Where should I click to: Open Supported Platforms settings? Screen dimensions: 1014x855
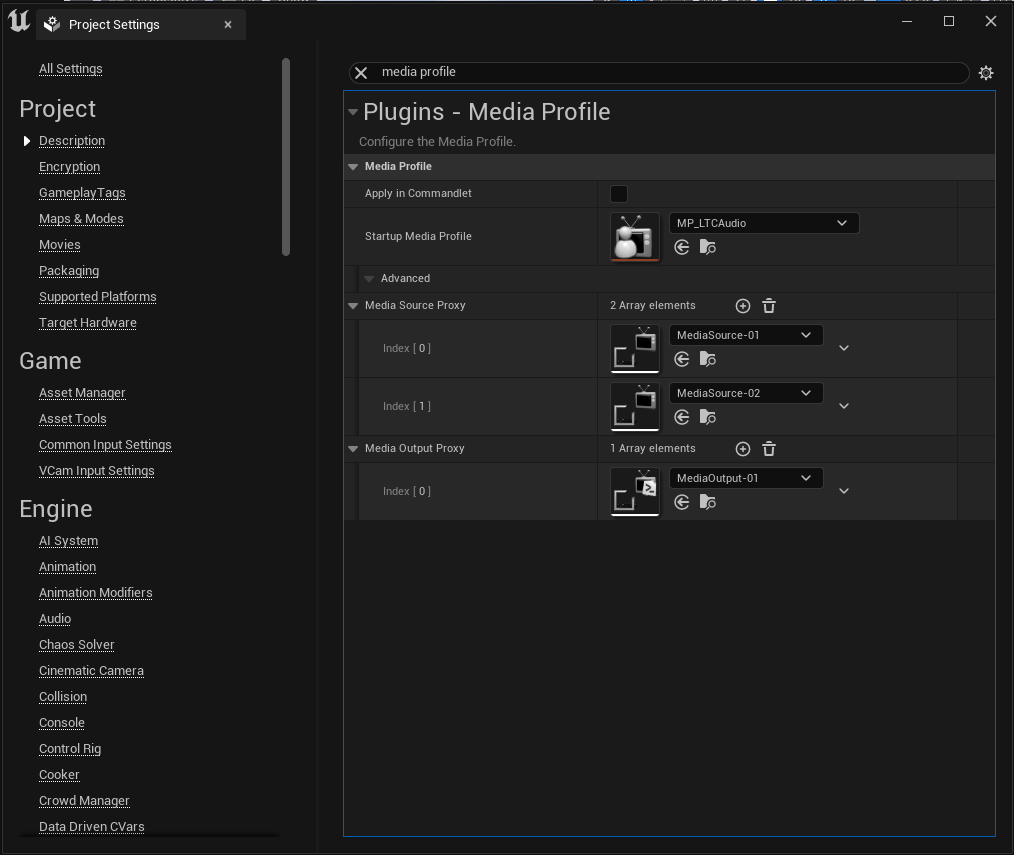pos(98,296)
